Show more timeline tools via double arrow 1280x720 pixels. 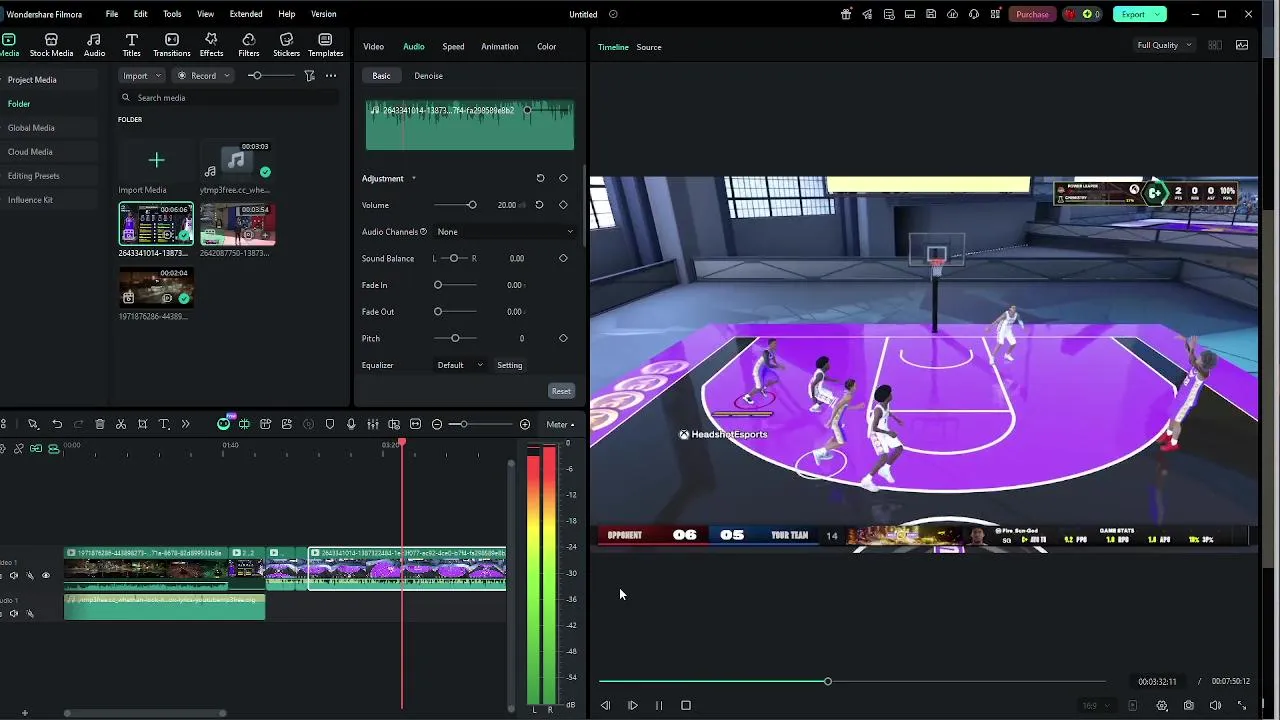pos(185,424)
